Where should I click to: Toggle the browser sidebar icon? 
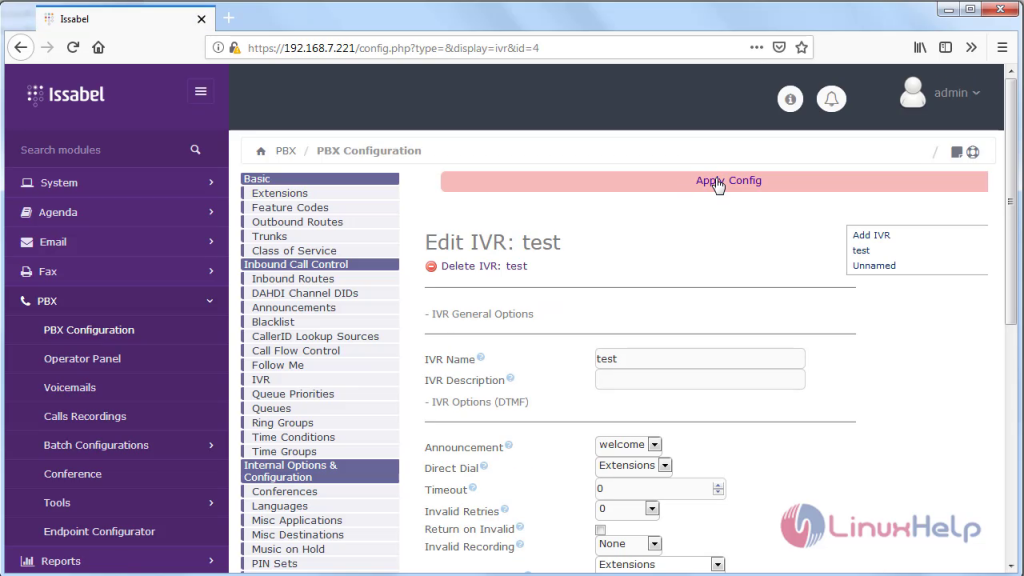[946, 47]
